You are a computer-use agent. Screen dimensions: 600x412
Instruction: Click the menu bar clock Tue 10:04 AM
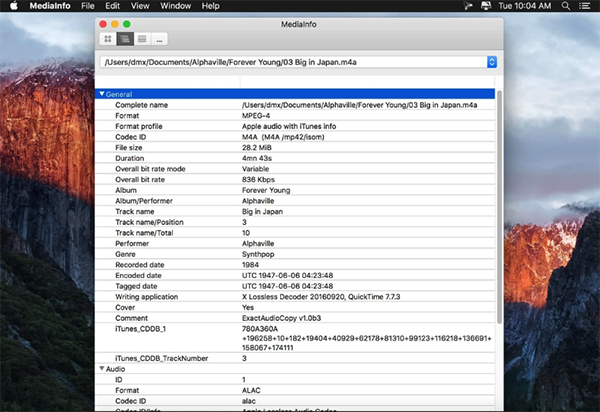(525, 6)
